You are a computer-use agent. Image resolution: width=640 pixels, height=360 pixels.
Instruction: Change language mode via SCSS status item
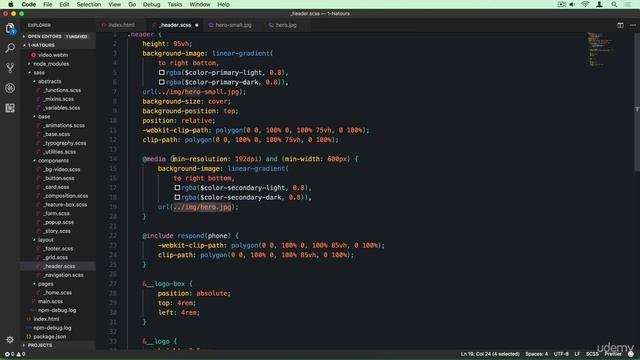tap(592, 354)
